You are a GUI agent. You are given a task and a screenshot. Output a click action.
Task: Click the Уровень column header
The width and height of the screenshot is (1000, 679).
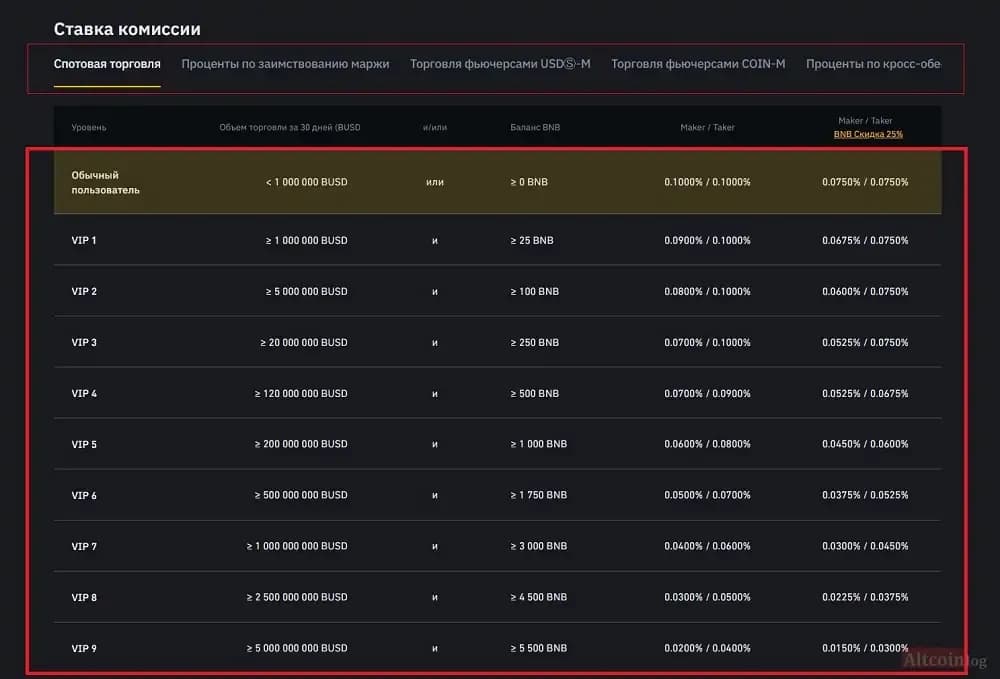coord(89,127)
